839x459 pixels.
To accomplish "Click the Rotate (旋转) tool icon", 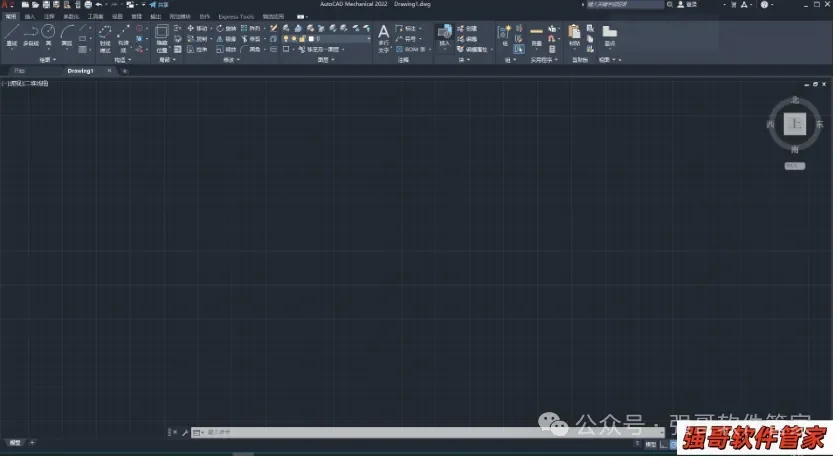I will (220, 28).
